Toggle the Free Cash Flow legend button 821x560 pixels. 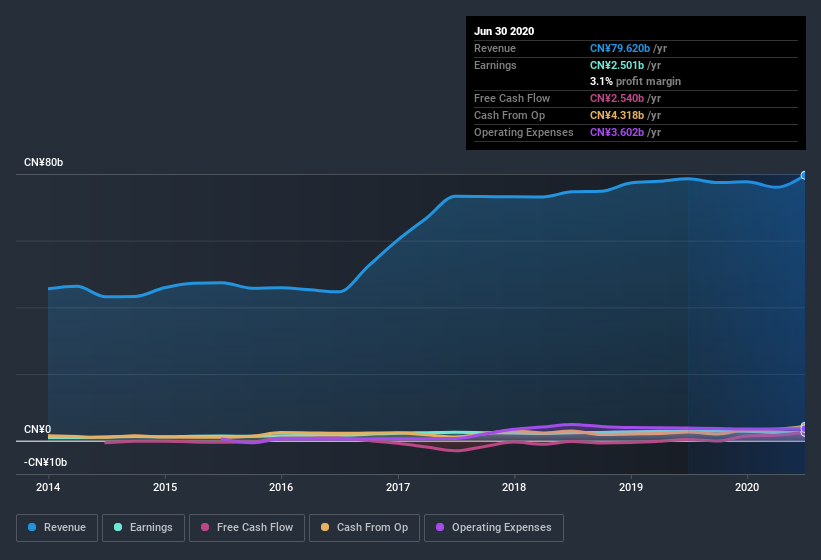247,528
